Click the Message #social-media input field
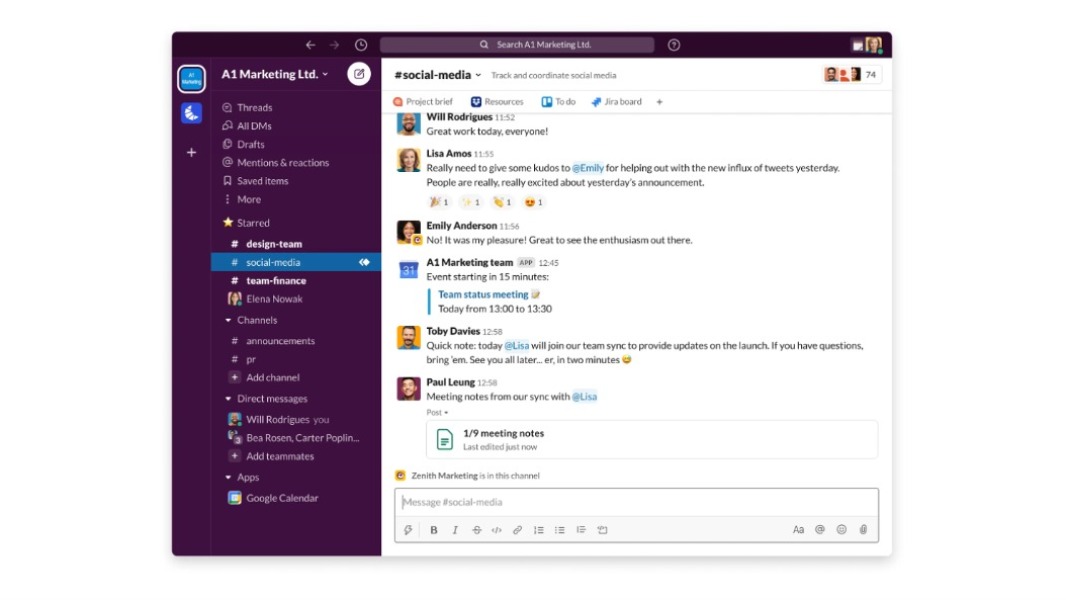The image size is (1066, 600). point(636,502)
